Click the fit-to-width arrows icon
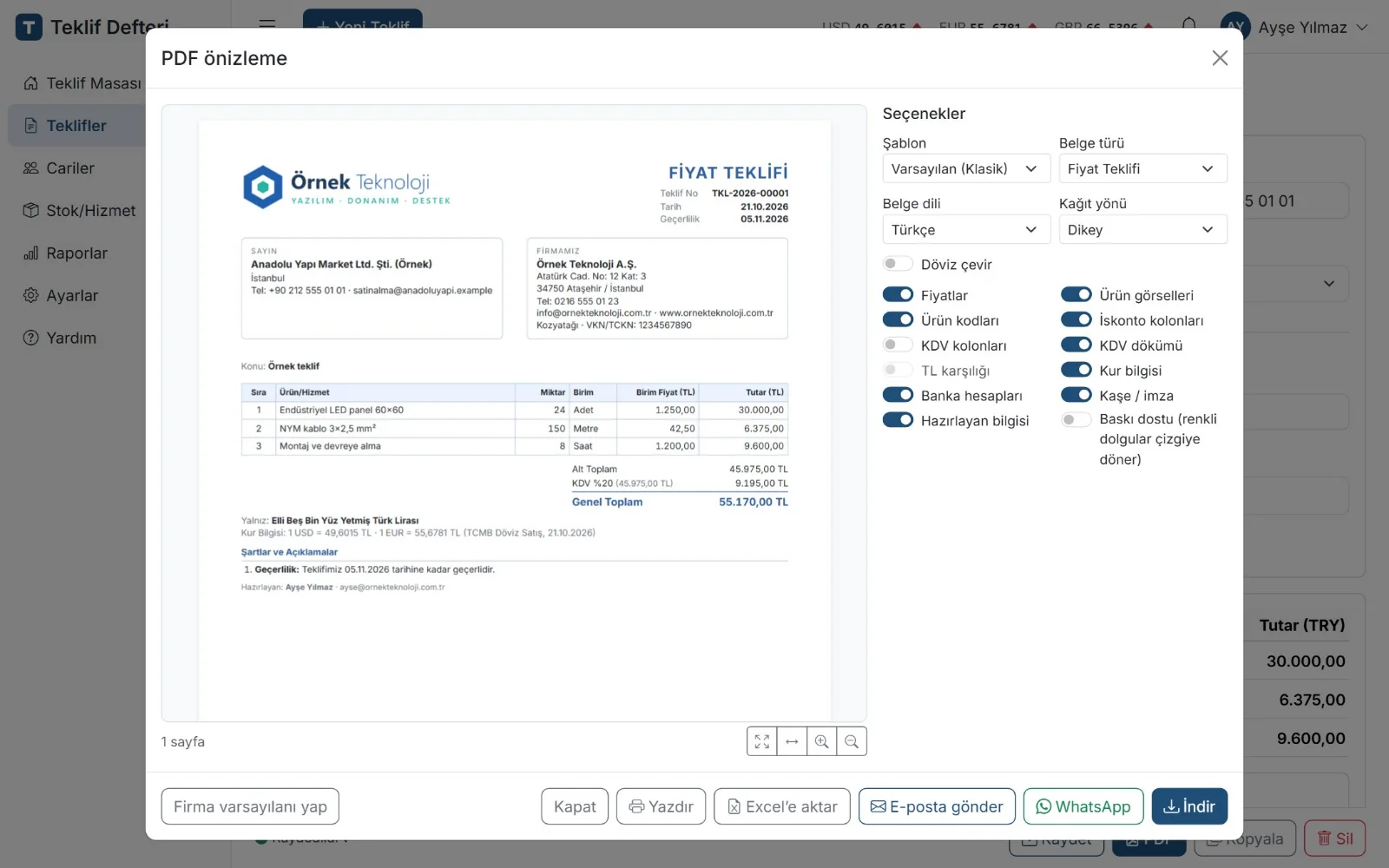The height and width of the screenshot is (868, 1389). (792, 741)
